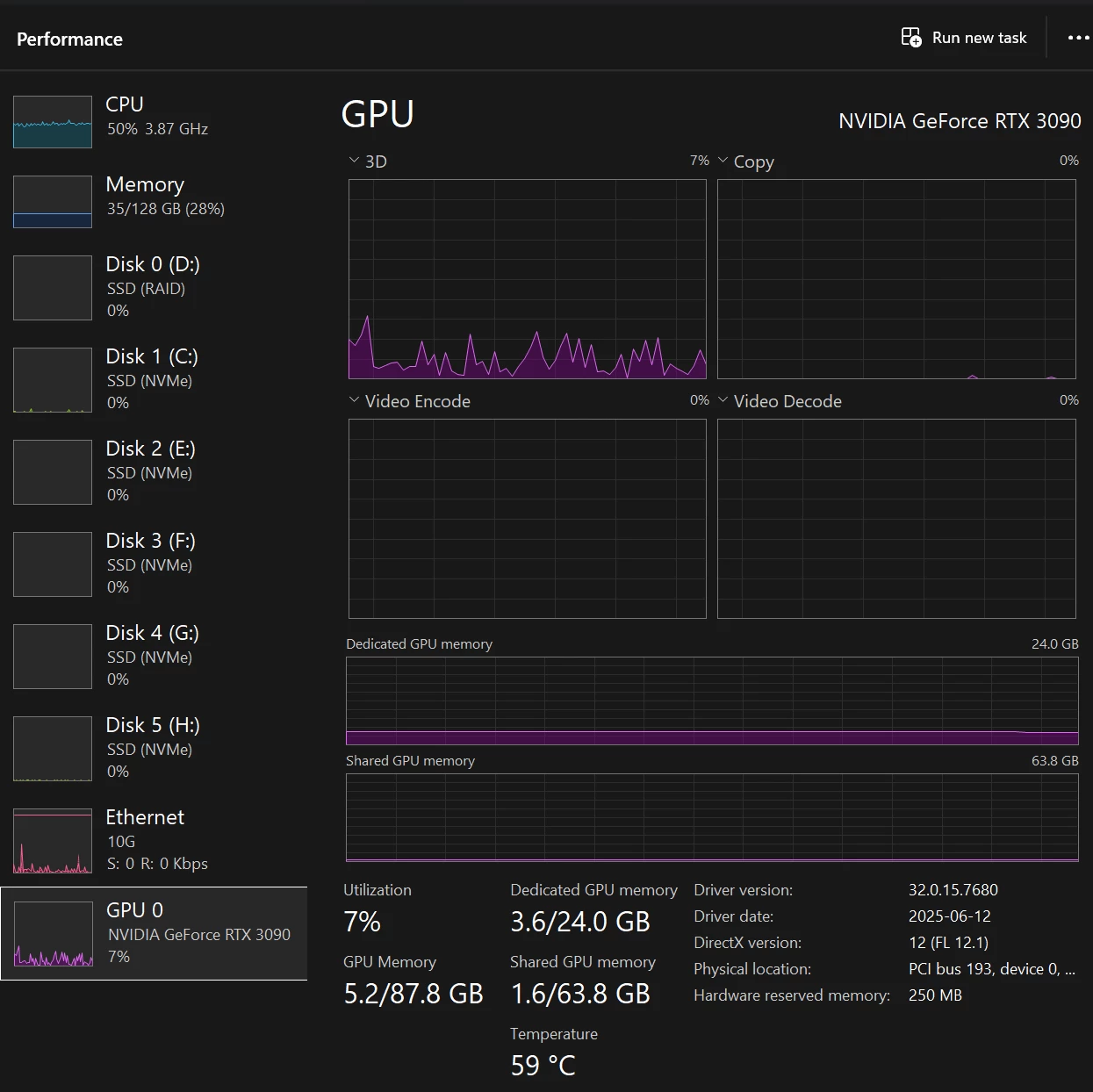Click the Copy engine usage graph

pyautogui.click(x=896, y=279)
